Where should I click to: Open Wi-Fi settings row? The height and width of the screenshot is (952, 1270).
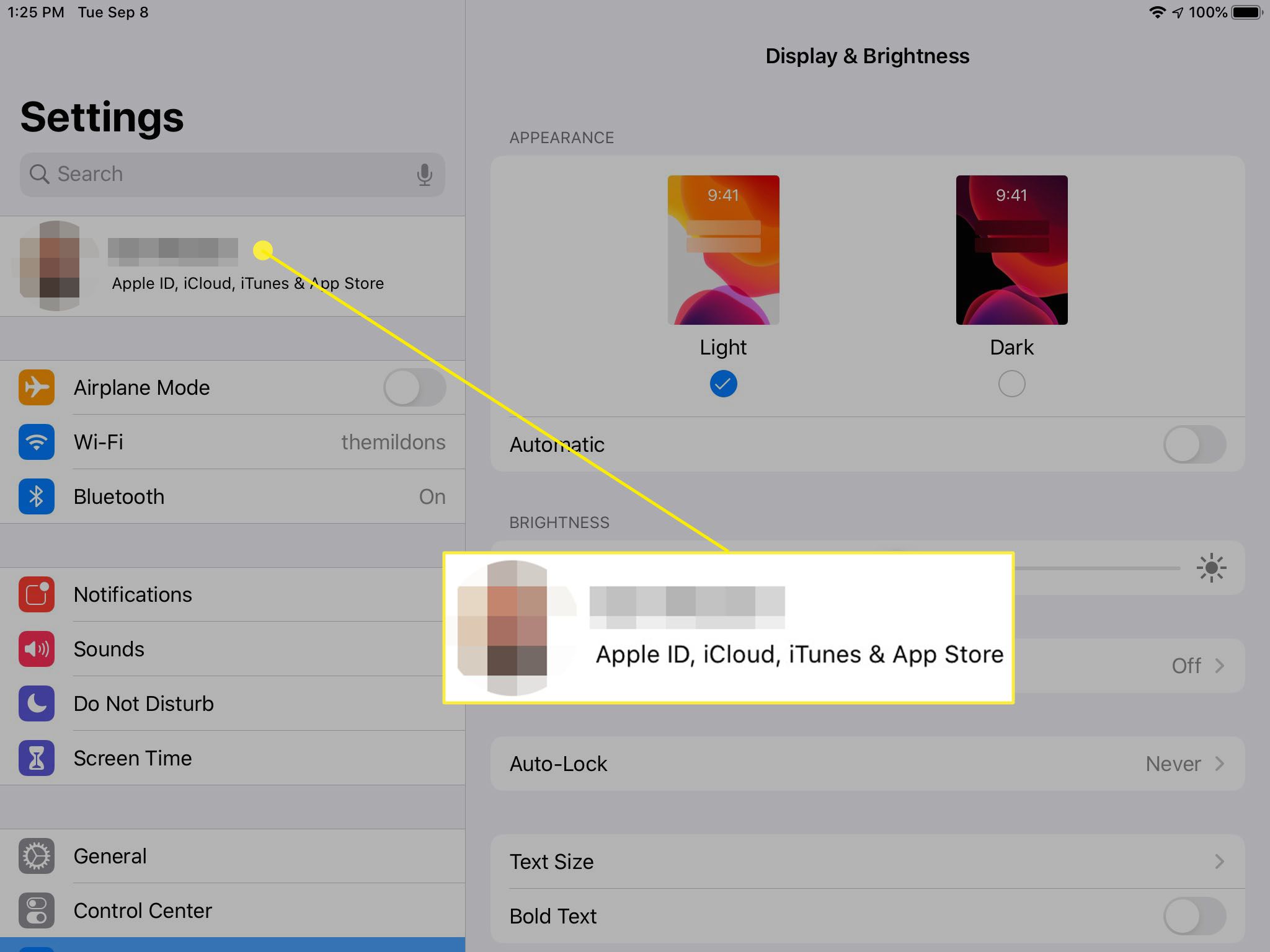[x=233, y=442]
